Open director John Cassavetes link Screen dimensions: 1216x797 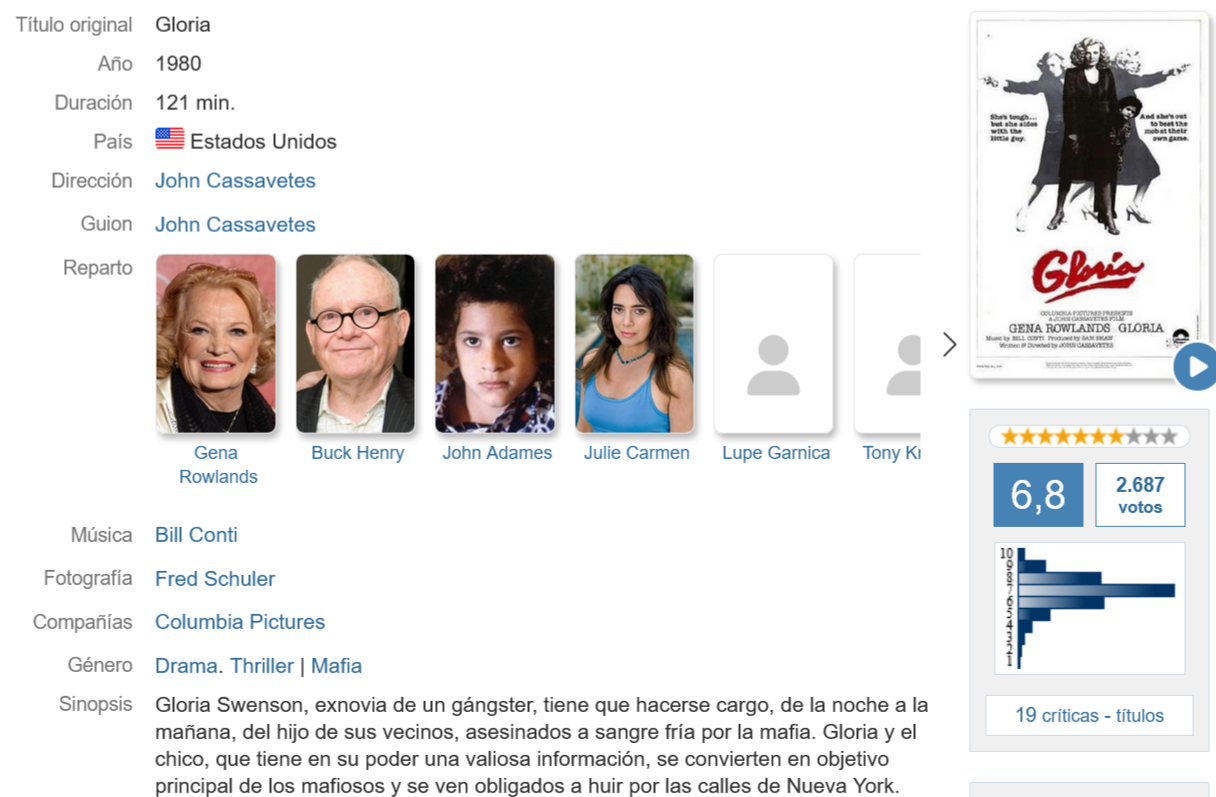pyautogui.click(x=235, y=181)
